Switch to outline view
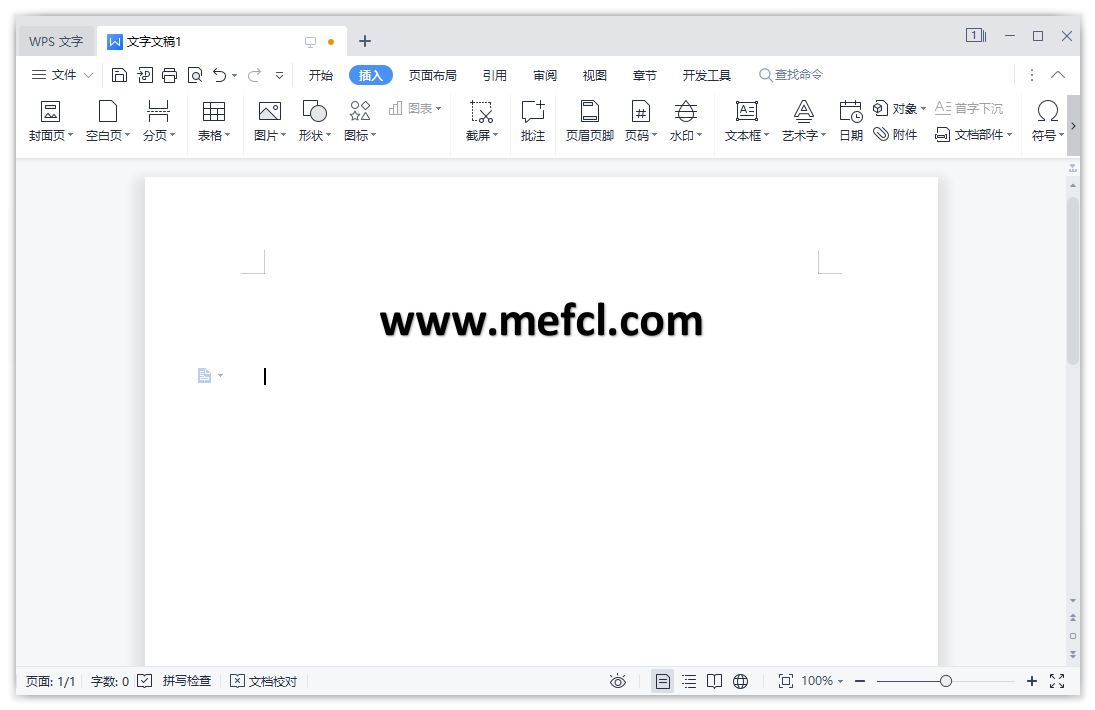 [689, 681]
